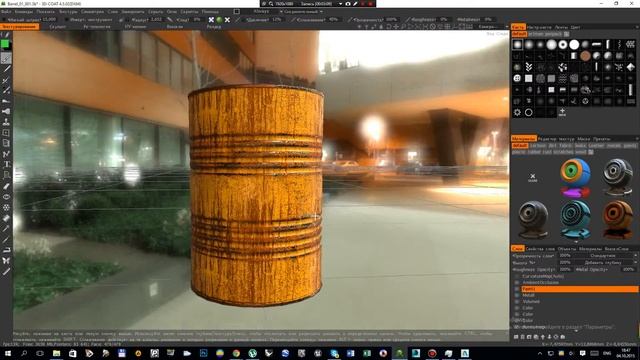The image size is (640, 360).
Task: Add a new brush alpha with plus icon
Action: tap(562, 112)
